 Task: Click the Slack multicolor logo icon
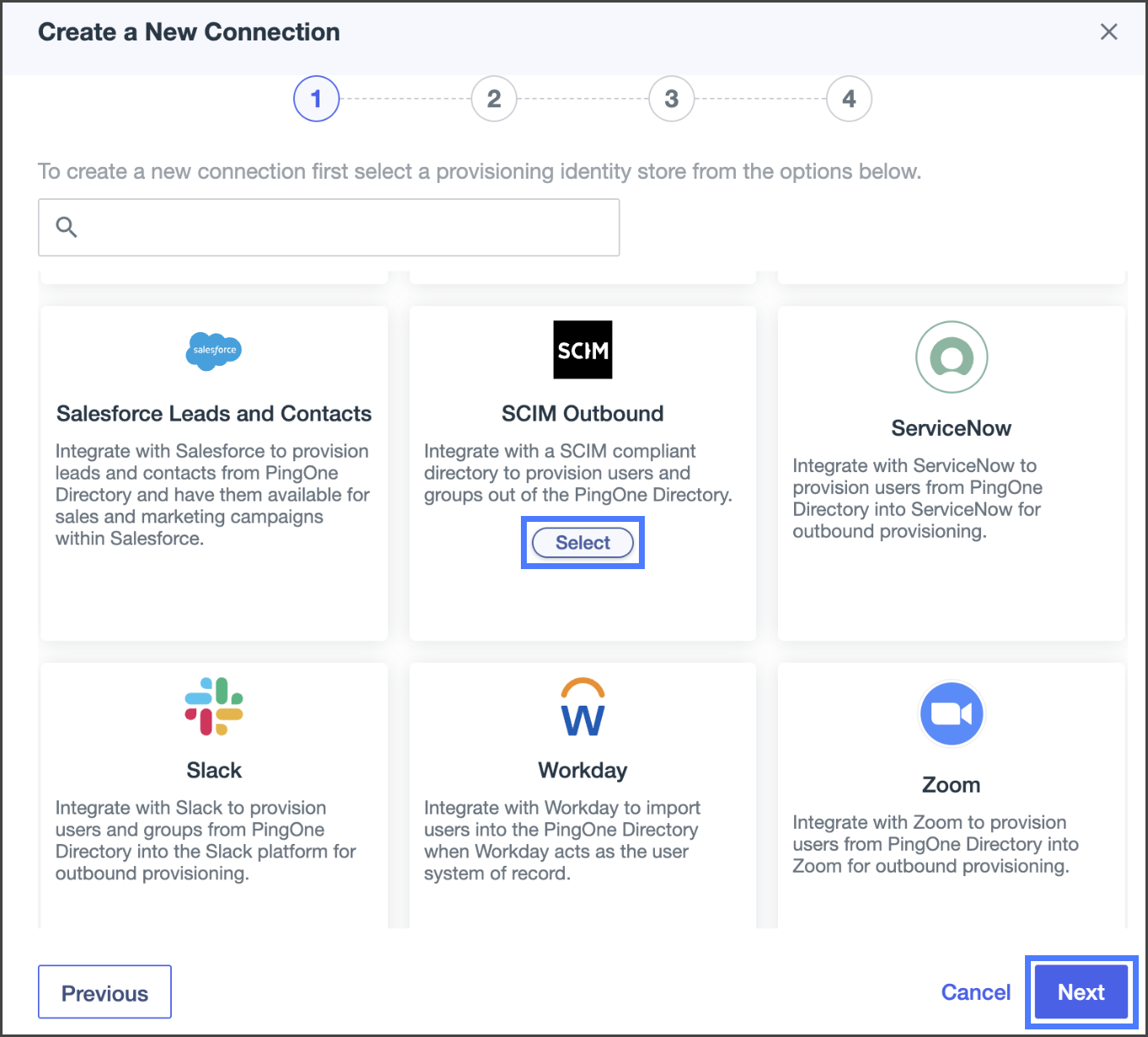pos(214,707)
